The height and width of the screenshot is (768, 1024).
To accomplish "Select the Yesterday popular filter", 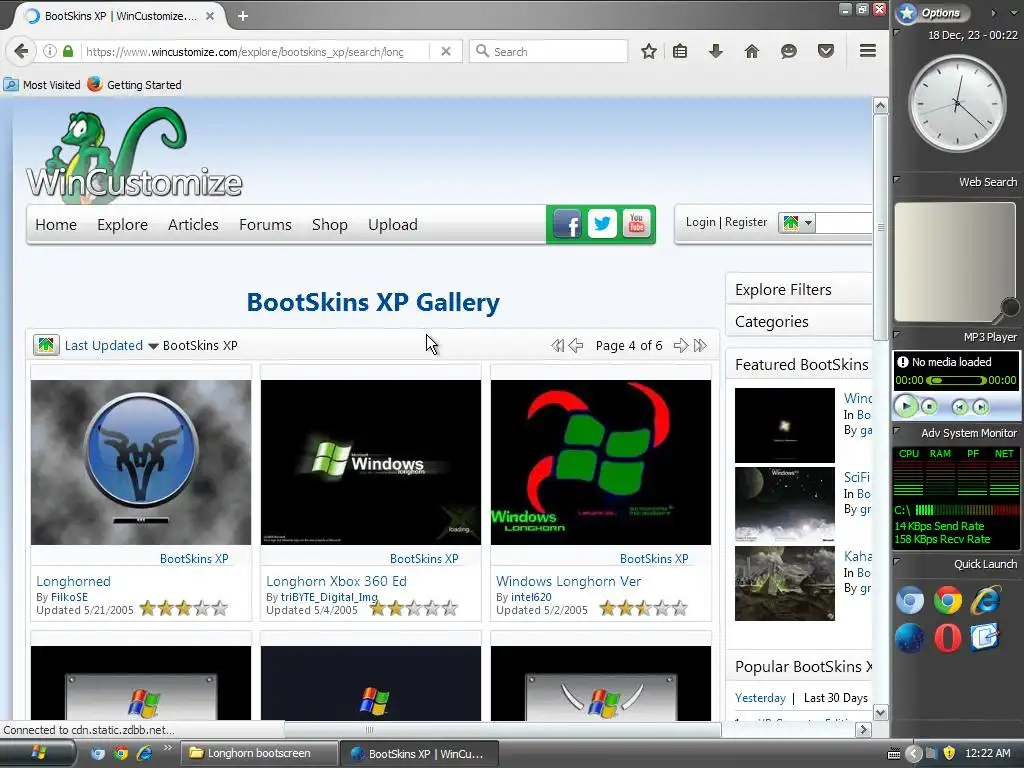I will point(760,698).
